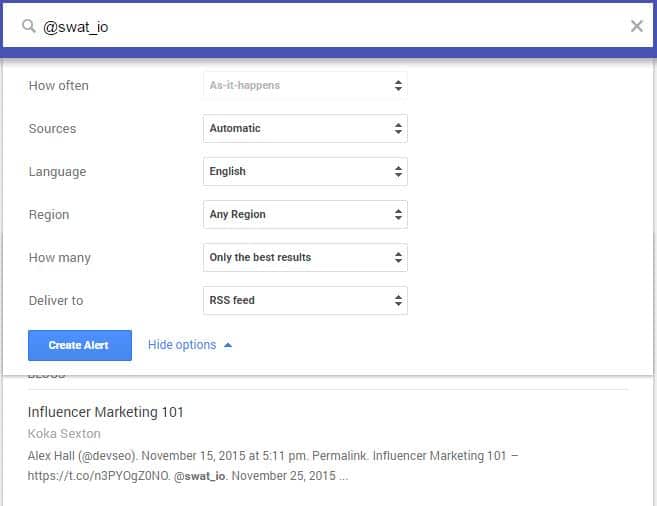Click the Language label
Image resolution: width=657 pixels, height=506 pixels.
click(x=57, y=172)
